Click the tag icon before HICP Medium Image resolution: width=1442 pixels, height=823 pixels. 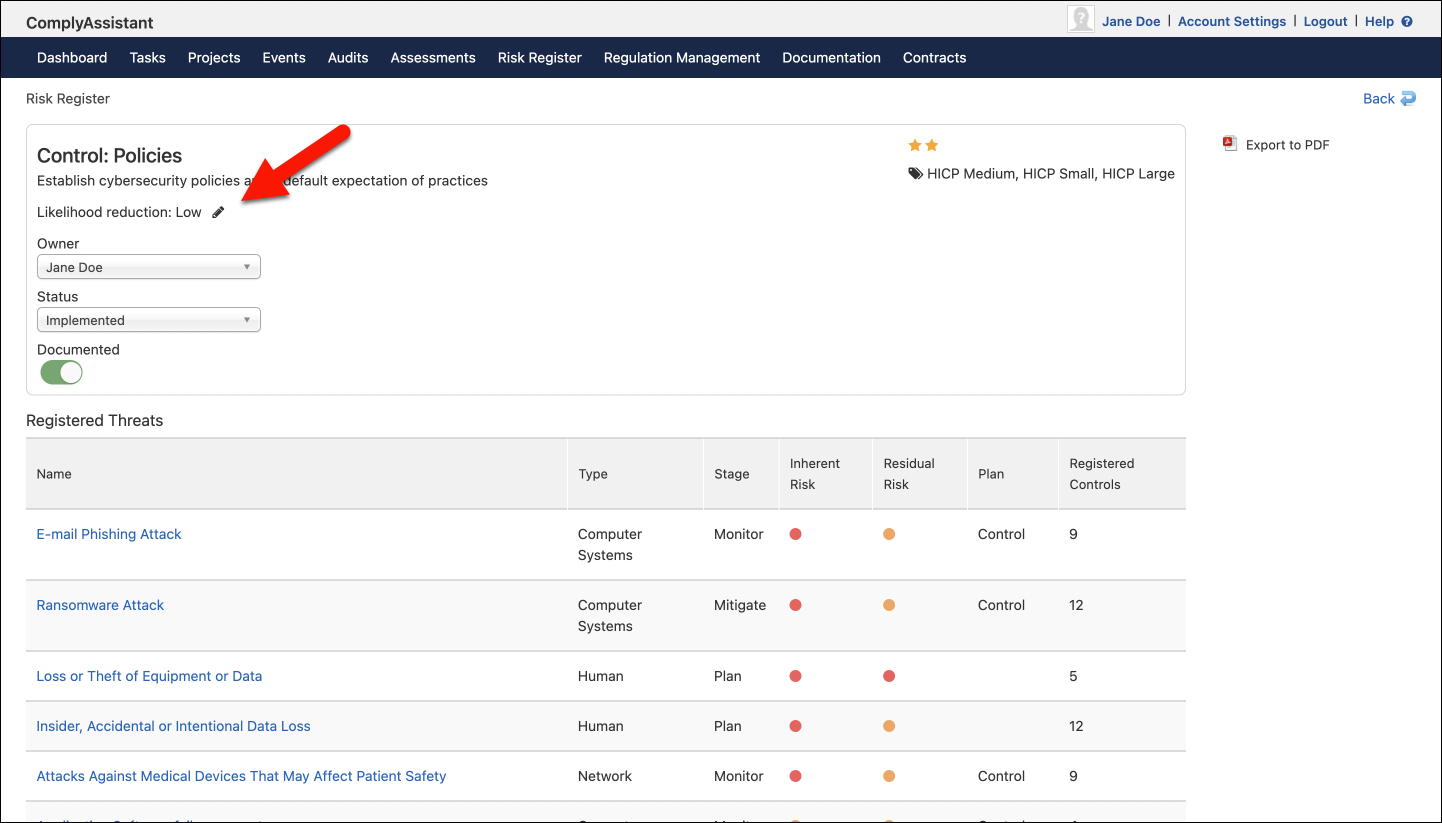pos(915,173)
